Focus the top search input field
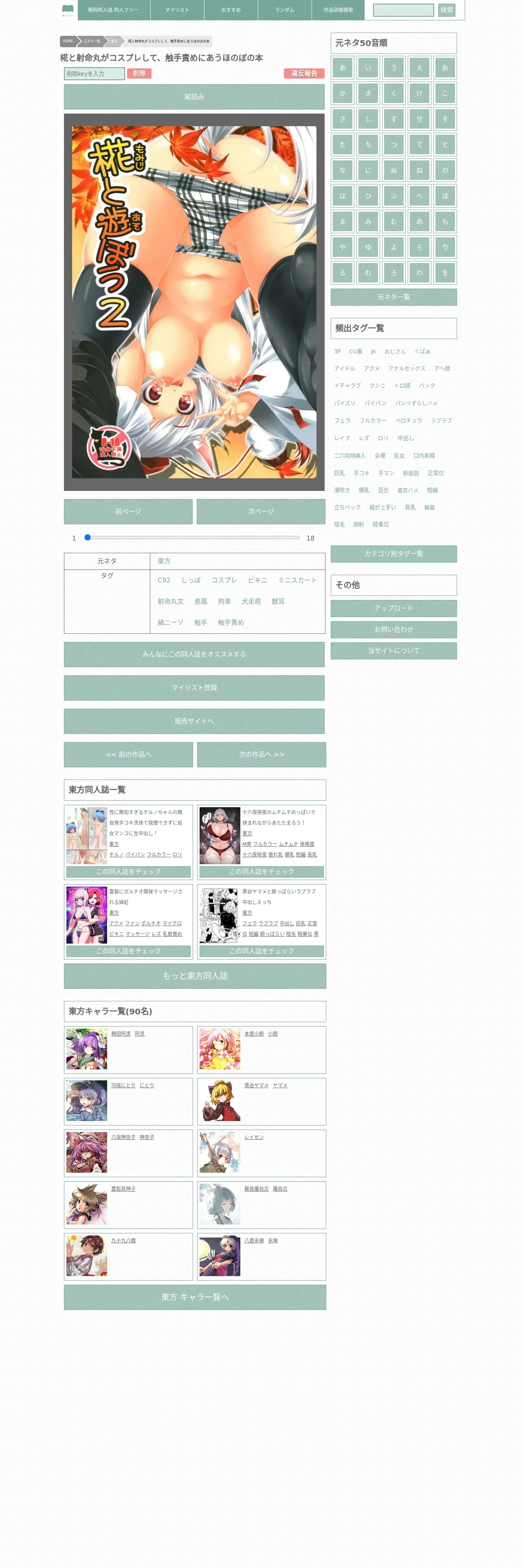Viewport: 523px width, 1568px height. 403,10
